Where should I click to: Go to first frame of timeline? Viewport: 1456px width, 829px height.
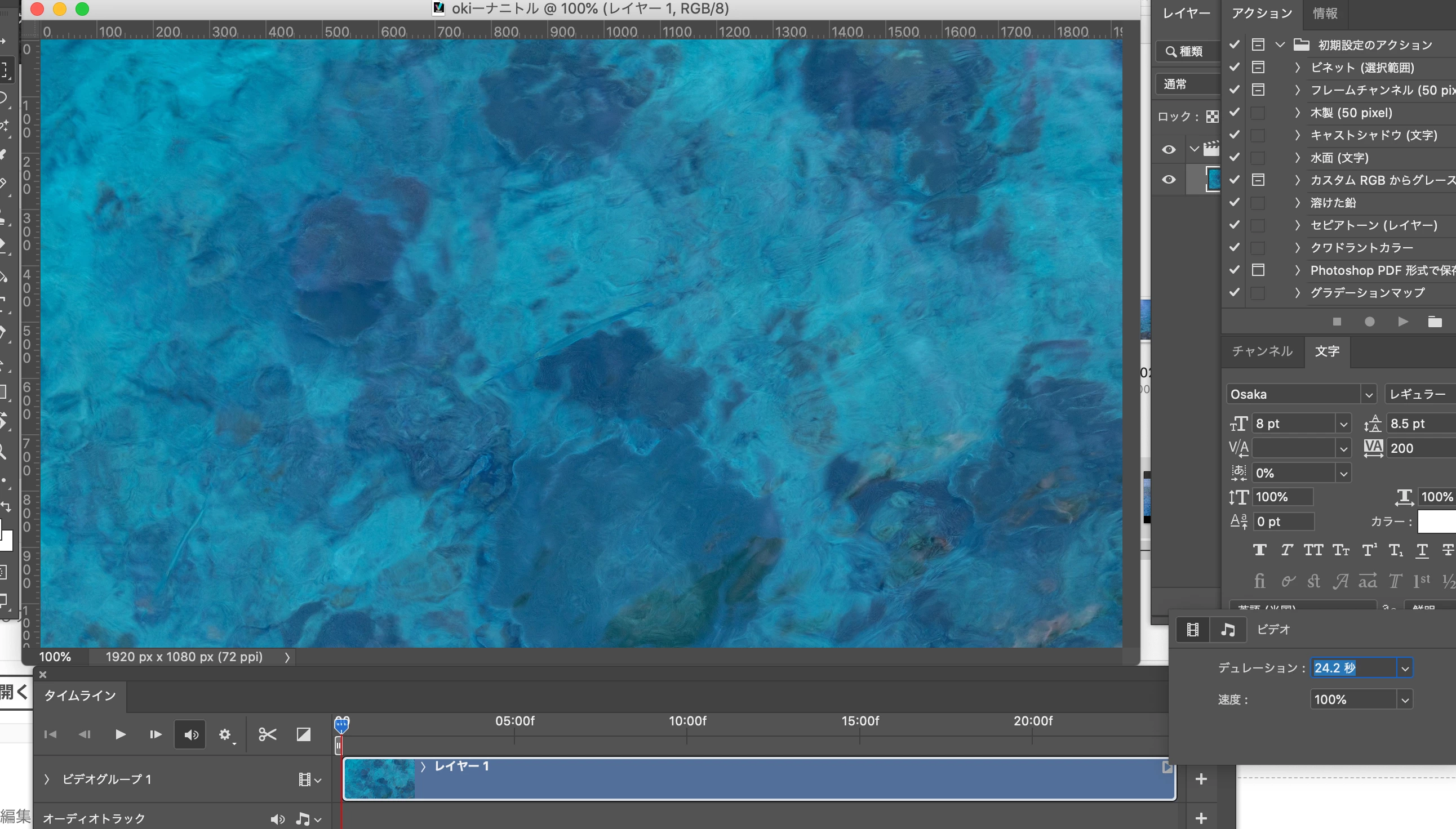(50, 734)
